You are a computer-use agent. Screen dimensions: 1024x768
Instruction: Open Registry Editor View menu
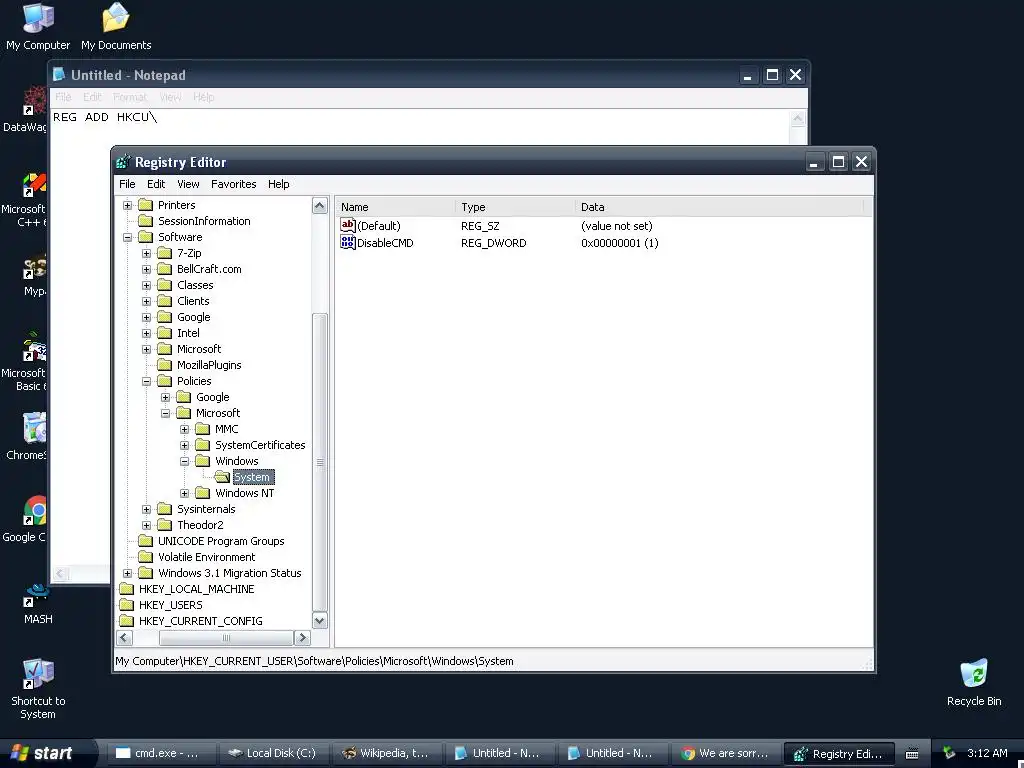pos(188,184)
